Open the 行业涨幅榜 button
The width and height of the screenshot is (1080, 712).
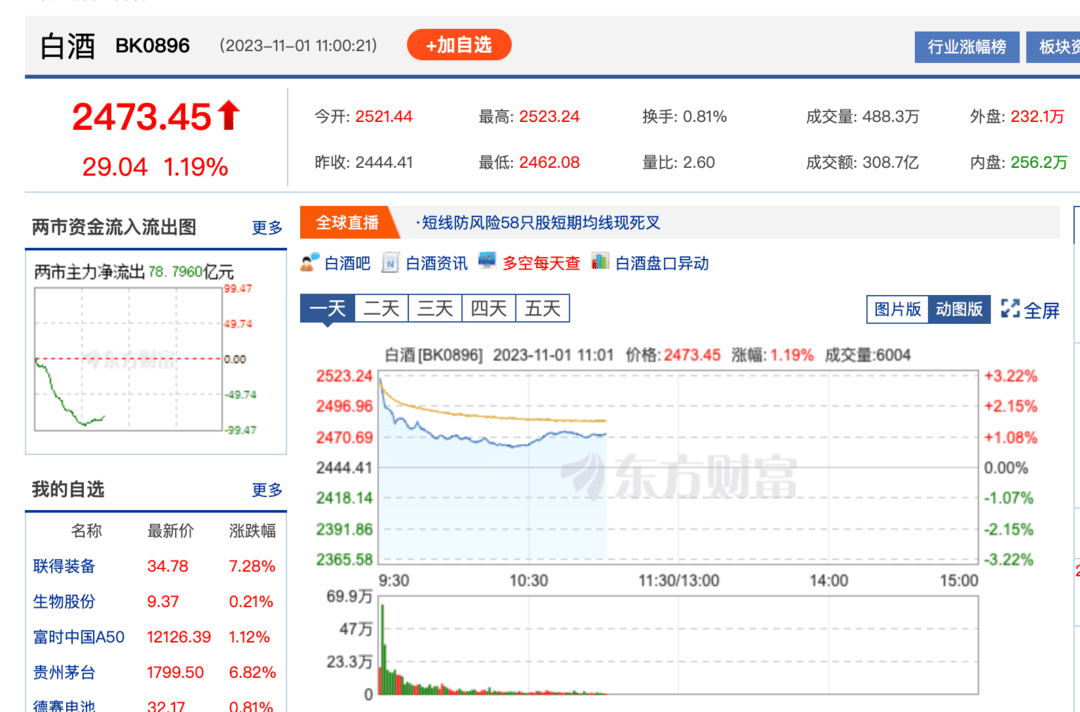pos(966,47)
